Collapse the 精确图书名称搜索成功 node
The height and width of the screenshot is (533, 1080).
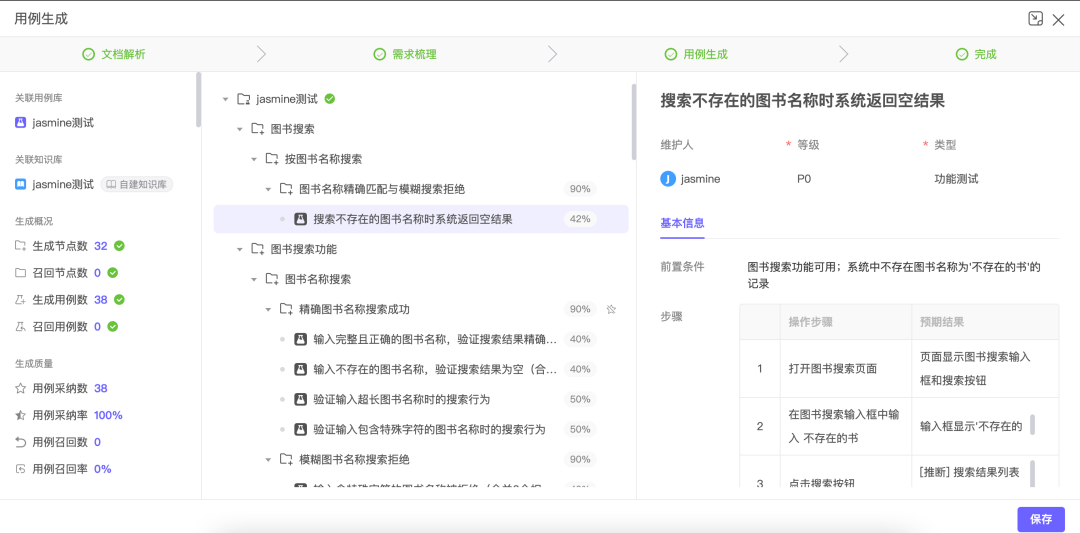coord(269,310)
